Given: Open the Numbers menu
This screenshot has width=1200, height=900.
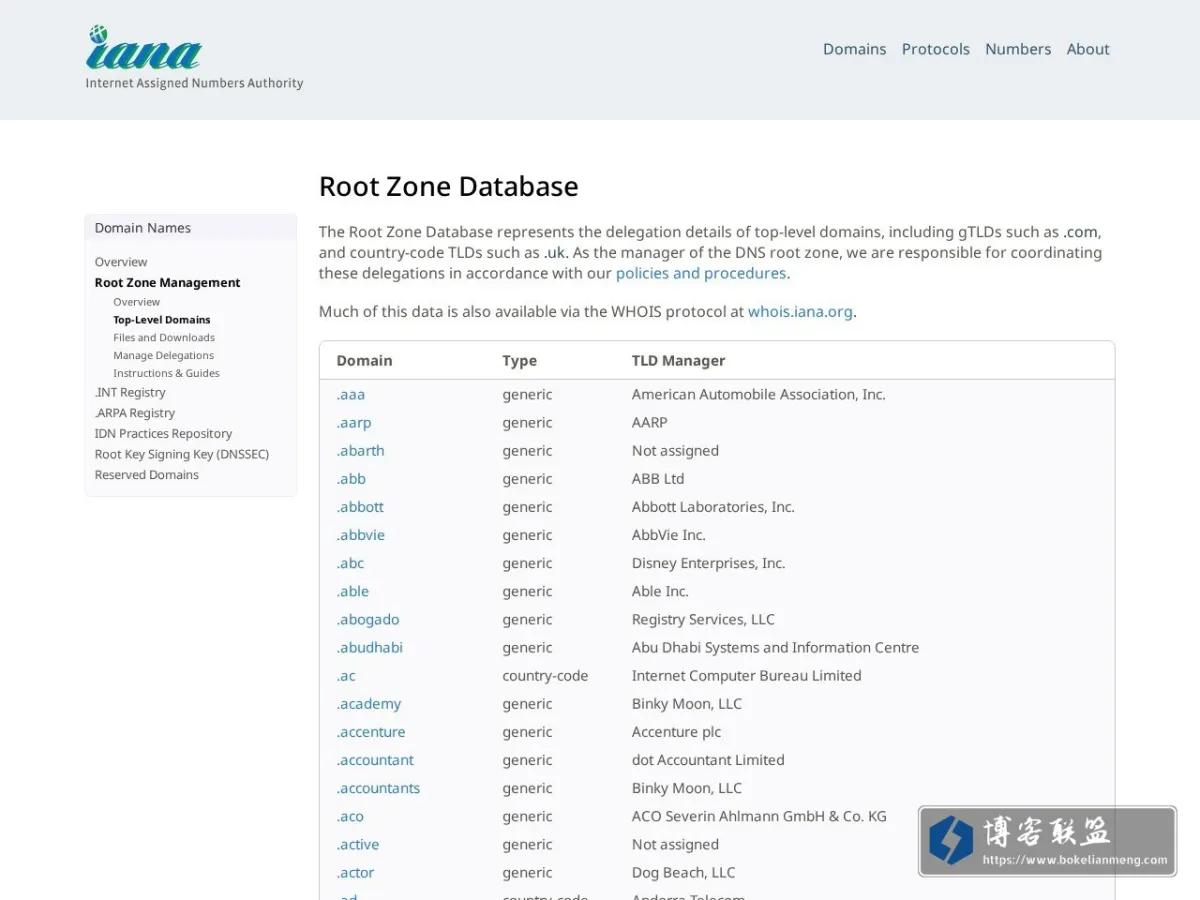Looking at the screenshot, I should (1018, 49).
